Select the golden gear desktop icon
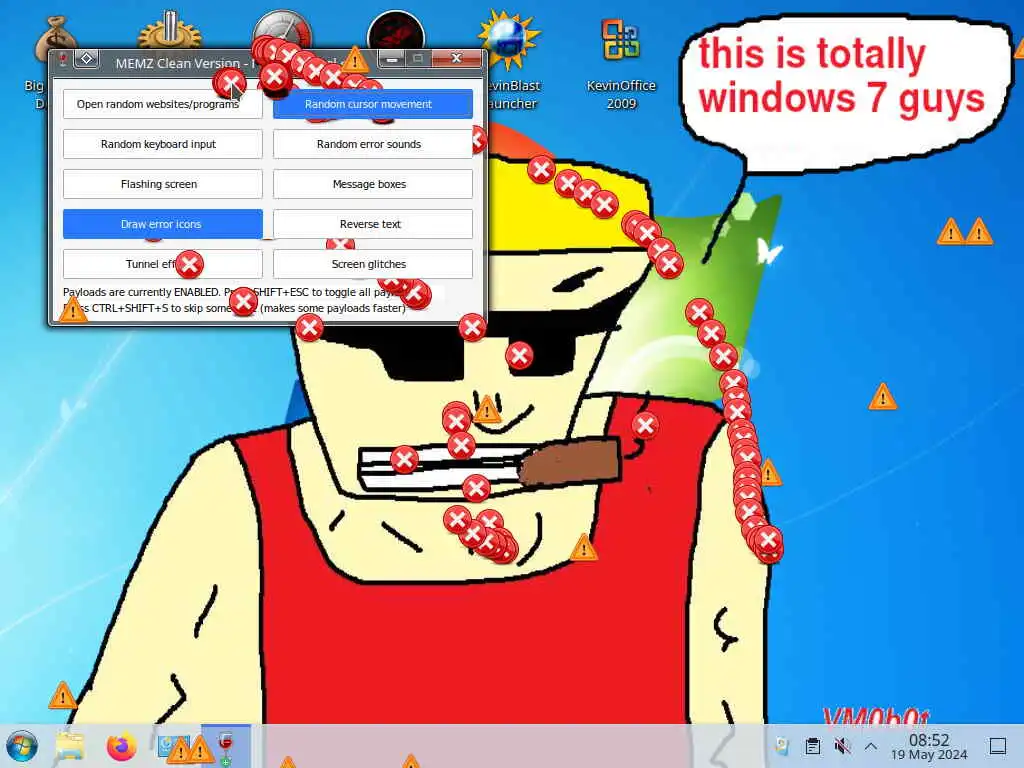Viewport: 1024px width, 768px height. click(170, 31)
